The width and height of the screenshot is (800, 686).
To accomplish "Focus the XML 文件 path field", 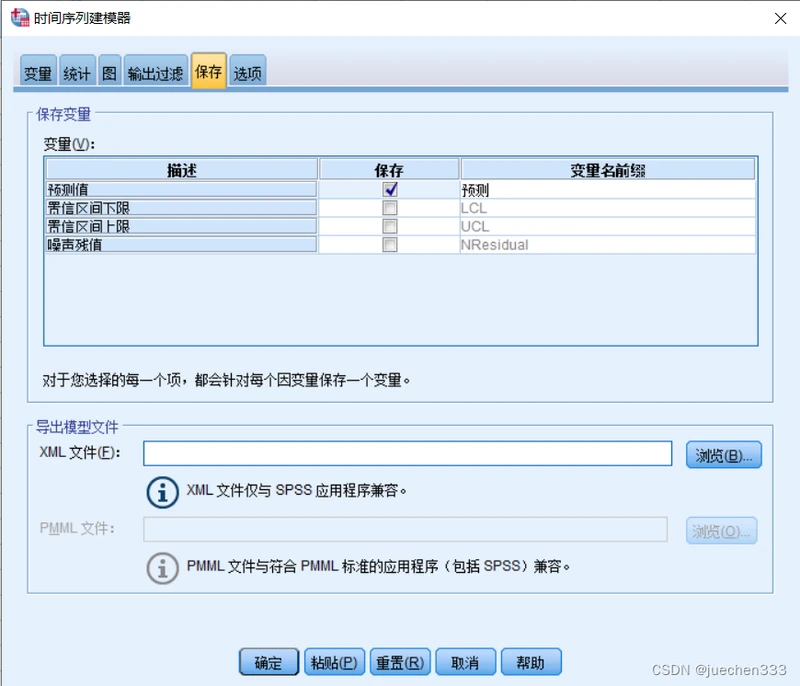I will pyautogui.click(x=407, y=453).
